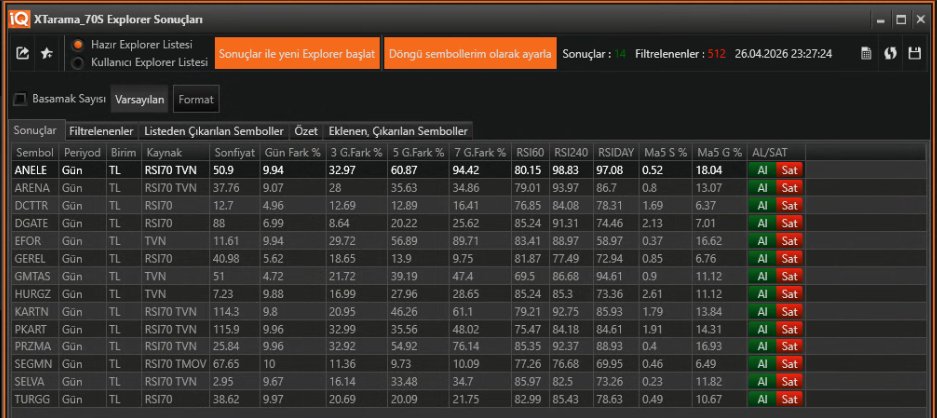Click the refresh icon in the top right

890,53
